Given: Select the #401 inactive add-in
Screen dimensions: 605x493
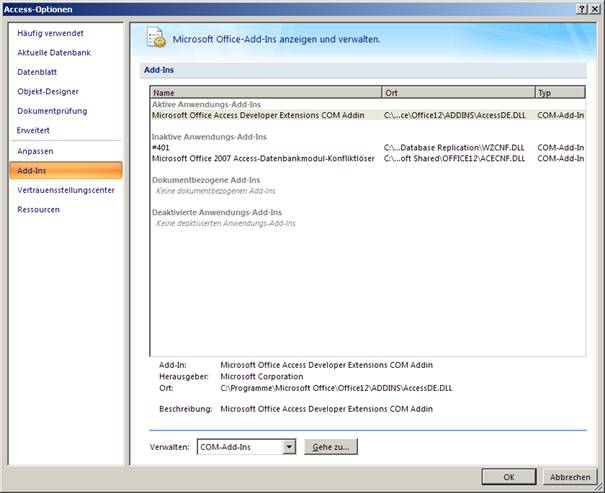Looking at the screenshot, I should pyautogui.click(x=368, y=147).
